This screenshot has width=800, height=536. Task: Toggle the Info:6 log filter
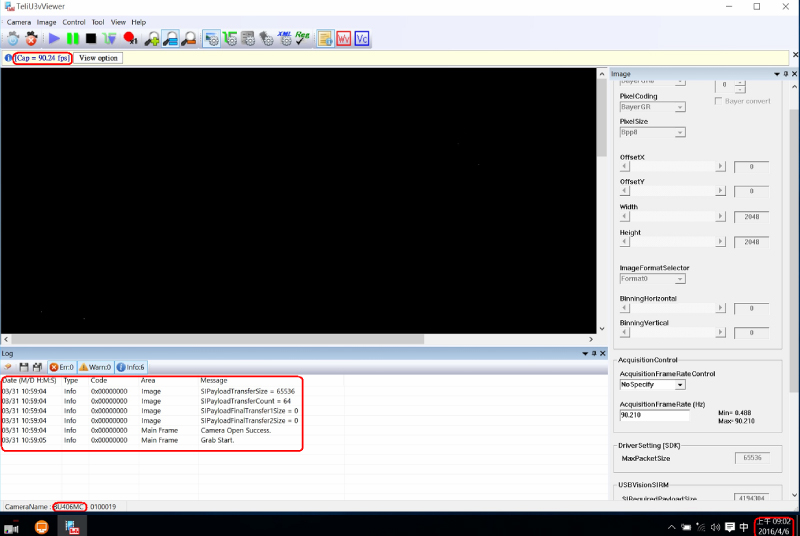click(x=131, y=367)
